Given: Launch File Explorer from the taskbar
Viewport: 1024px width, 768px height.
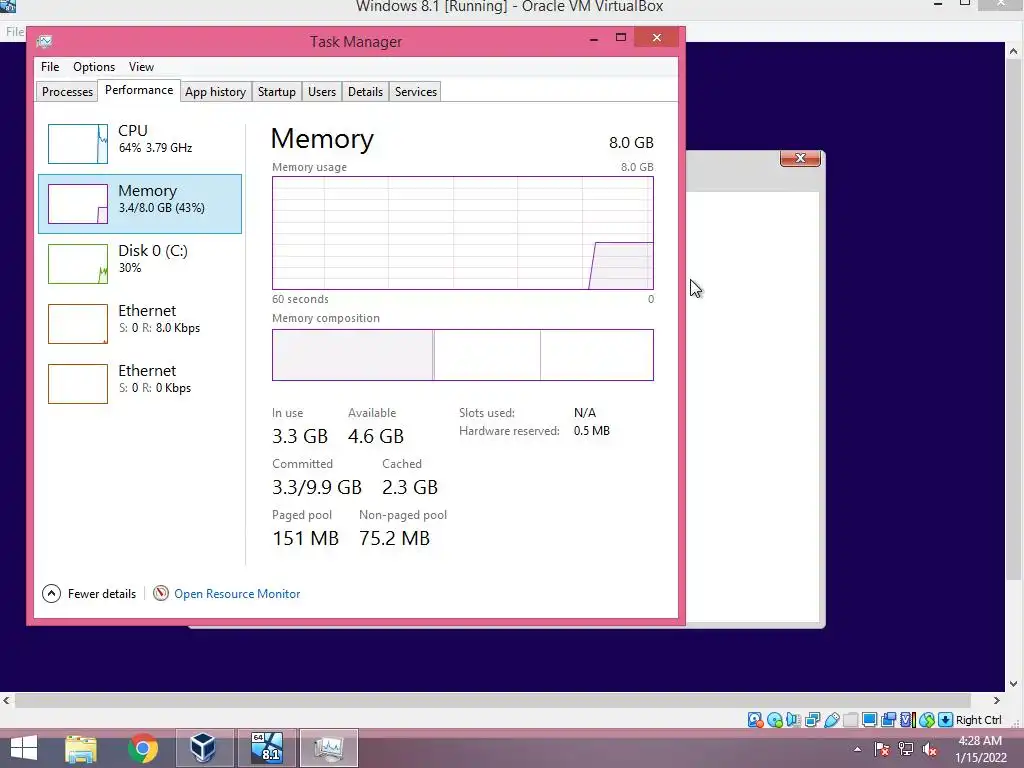Looking at the screenshot, I should click(x=81, y=748).
